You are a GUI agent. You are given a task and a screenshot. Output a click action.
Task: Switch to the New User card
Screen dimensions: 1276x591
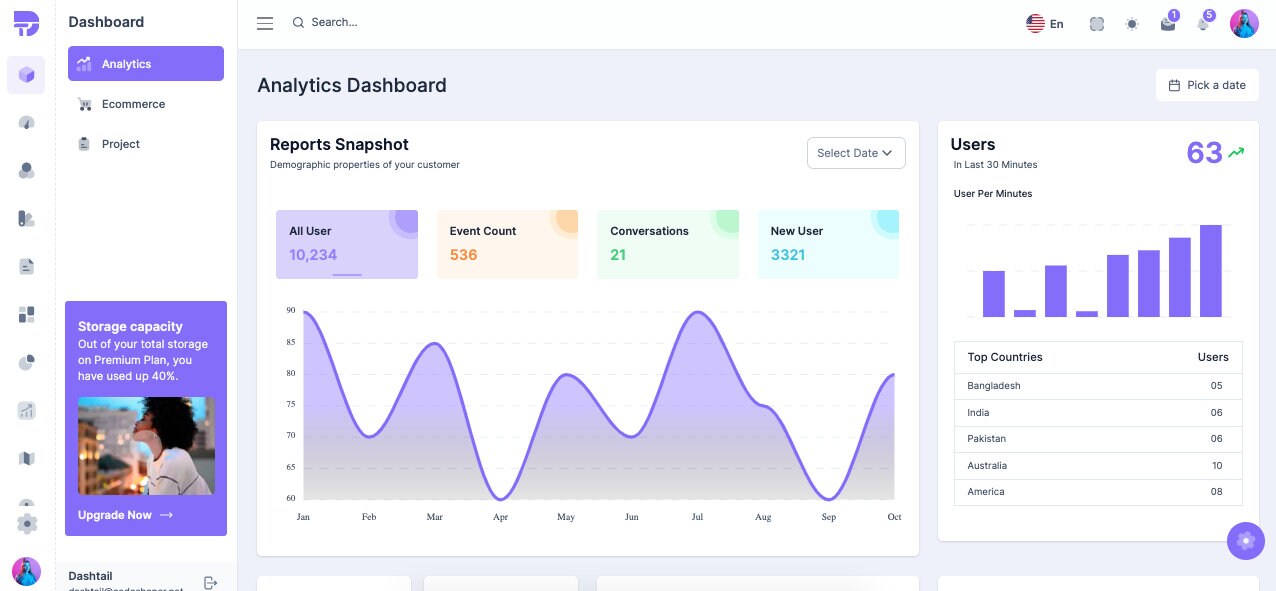pos(828,244)
